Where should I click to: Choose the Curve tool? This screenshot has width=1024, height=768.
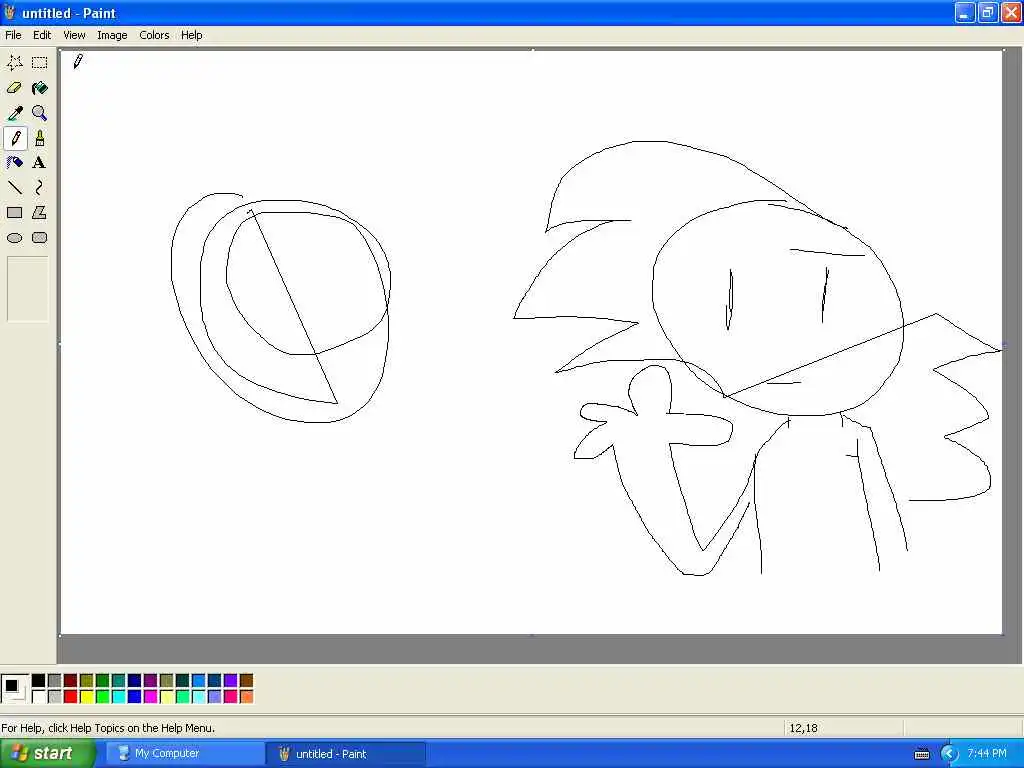click(x=40, y=188)
